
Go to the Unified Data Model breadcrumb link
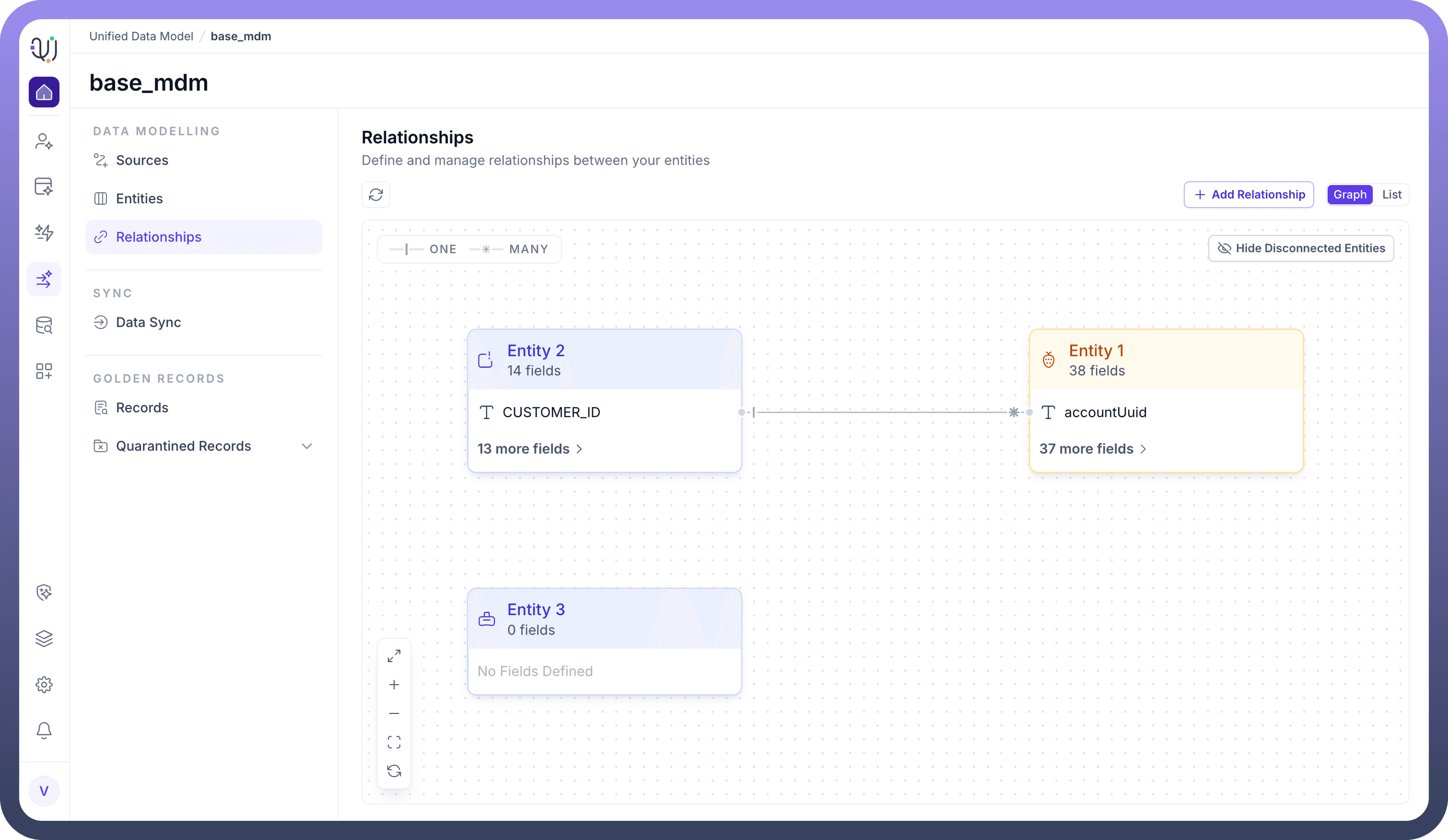tap(141, 36)
